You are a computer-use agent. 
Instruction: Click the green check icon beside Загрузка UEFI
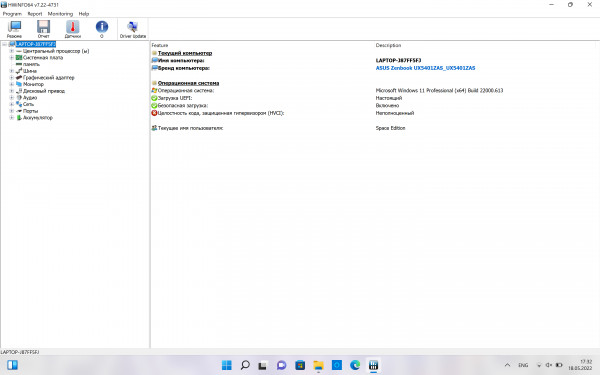point(154,98)
